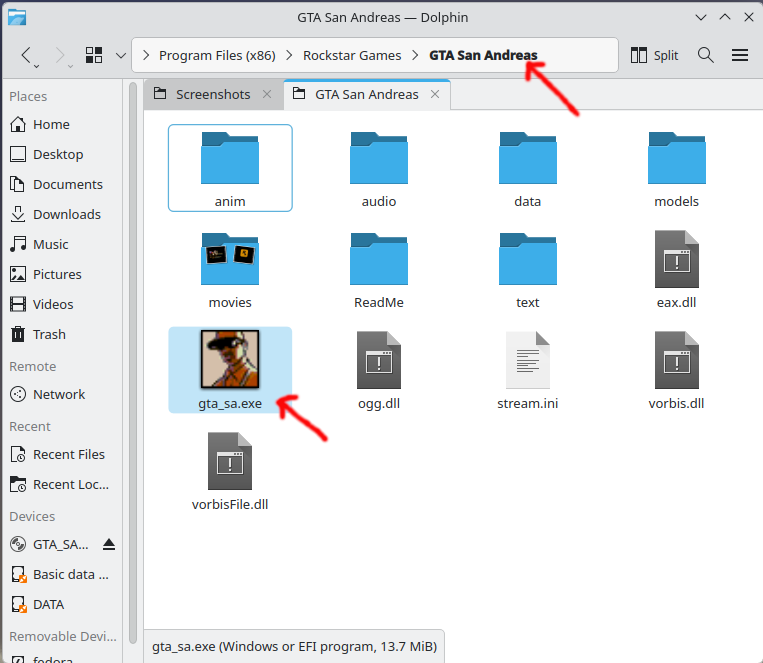Open the audio folder

tap(379, 168)
